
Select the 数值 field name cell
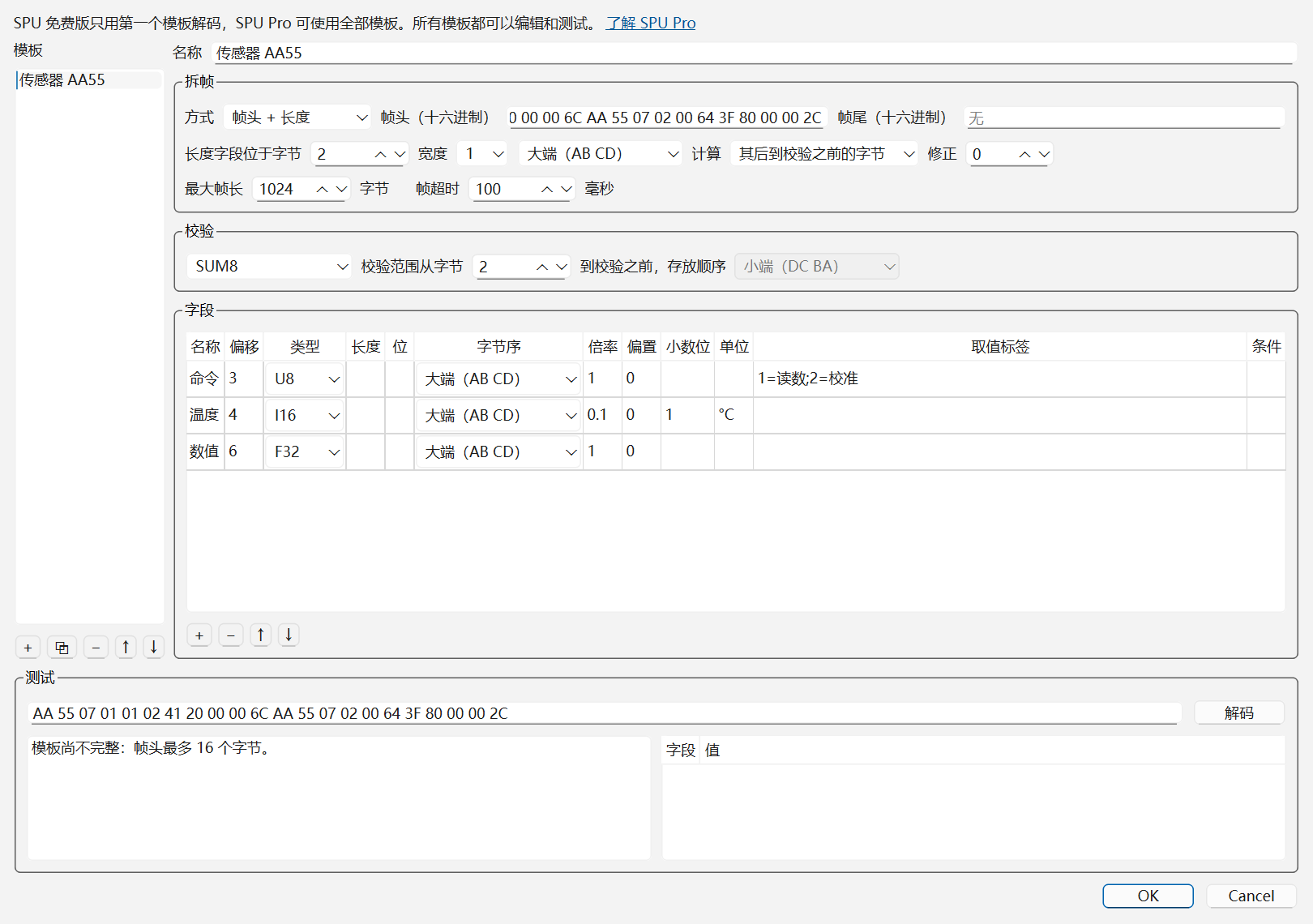click(x=205, y=451)
